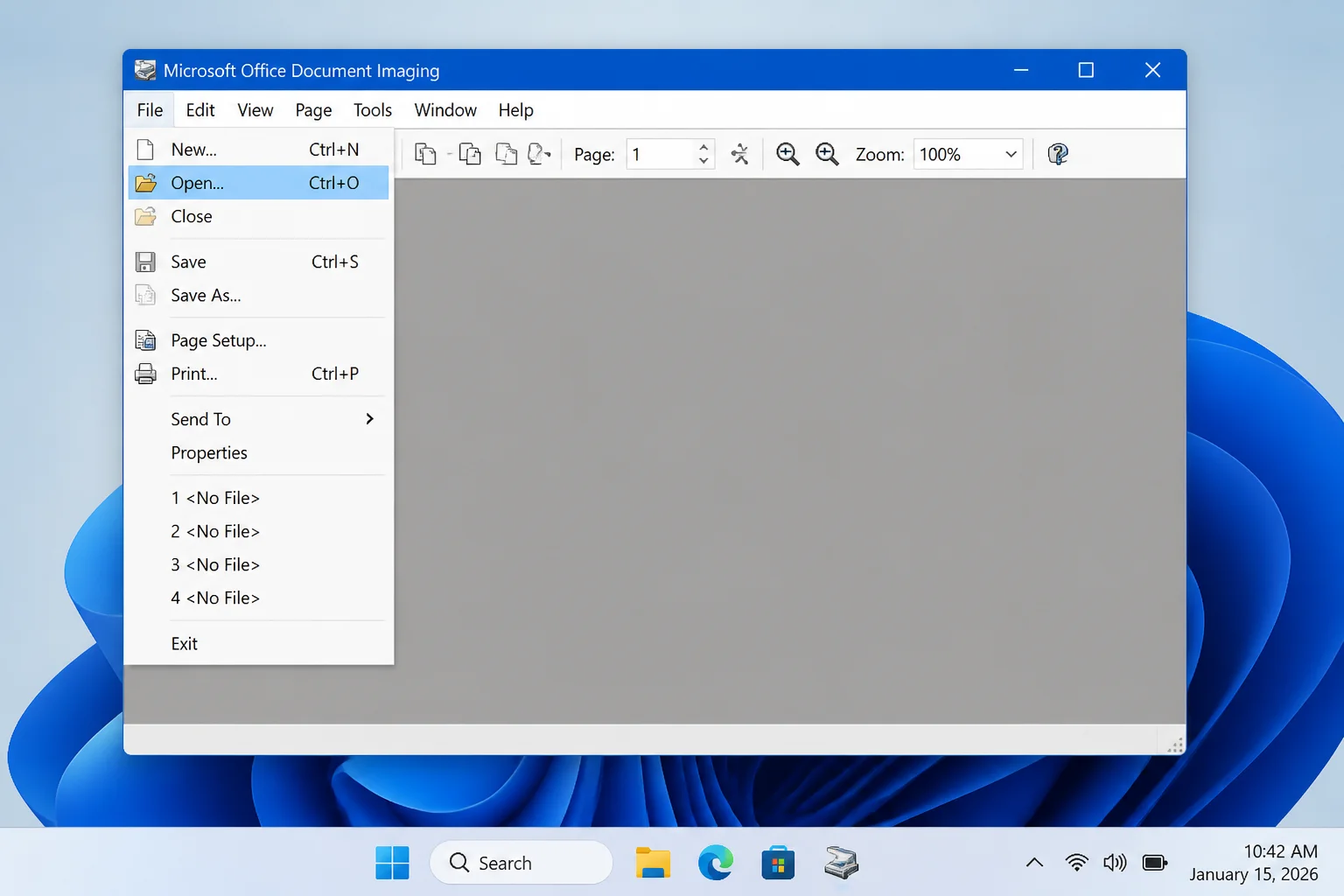Open the View menu
The height and width of the screenshot is (896, 1344).
tap(255, 110)
